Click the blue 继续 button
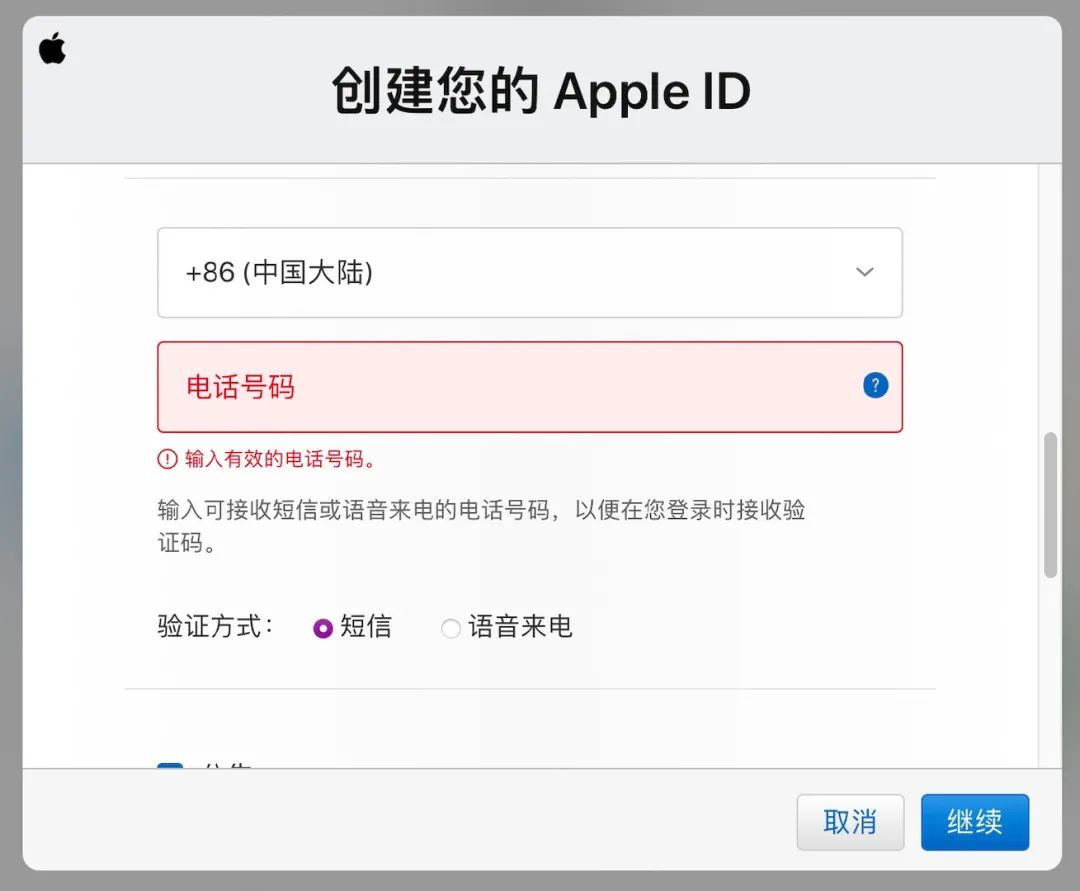 [x=975, y=822]
